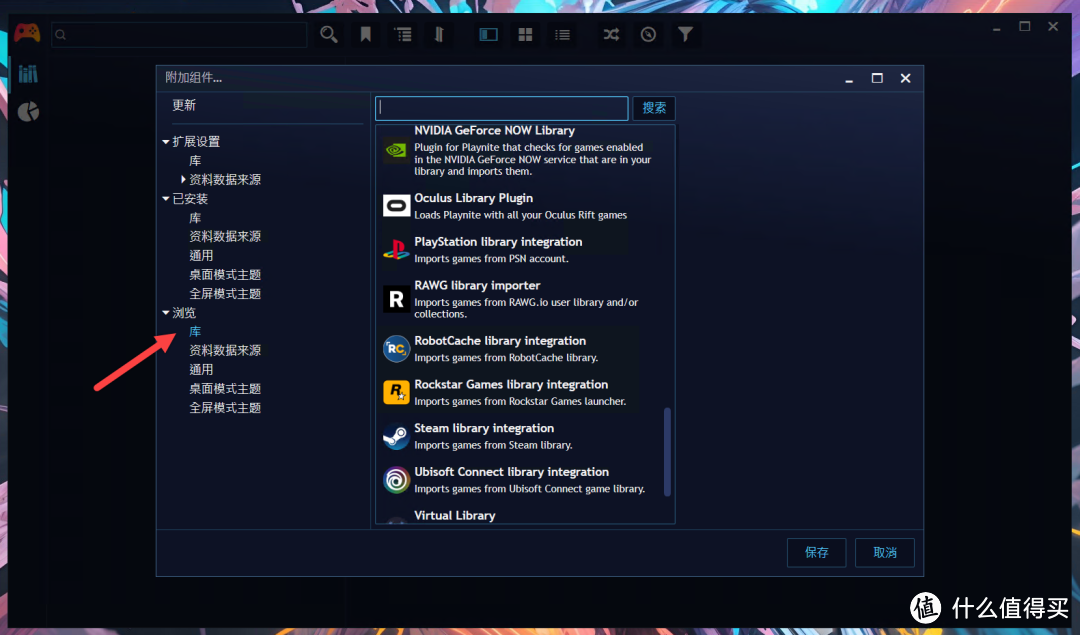The width and height of the screenshot is (1080, 635).
Task: Click the 保存 button
Action: [817, 552]
